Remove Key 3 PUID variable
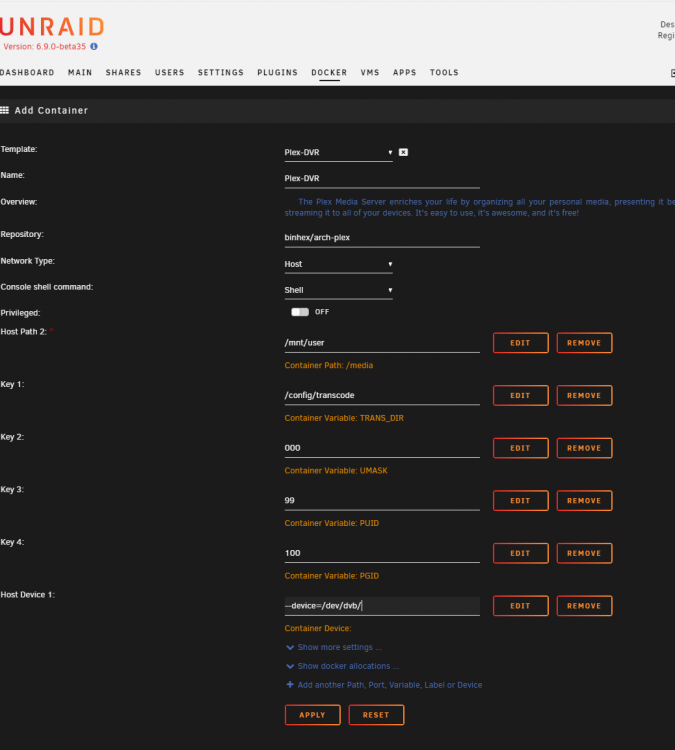 [584, 501]
